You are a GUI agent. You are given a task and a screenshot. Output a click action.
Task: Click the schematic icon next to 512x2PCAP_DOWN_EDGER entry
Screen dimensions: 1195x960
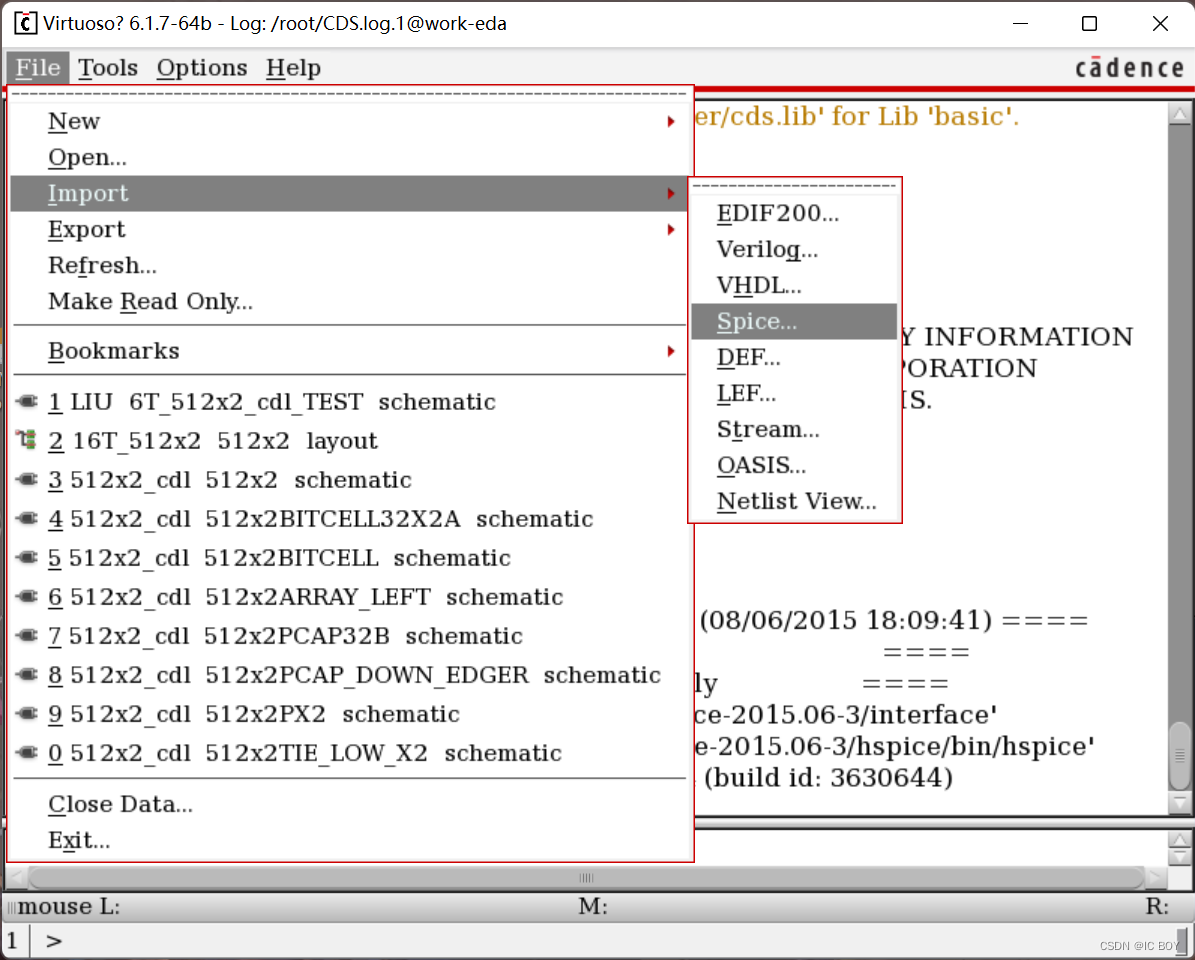[x=27, y=674]
